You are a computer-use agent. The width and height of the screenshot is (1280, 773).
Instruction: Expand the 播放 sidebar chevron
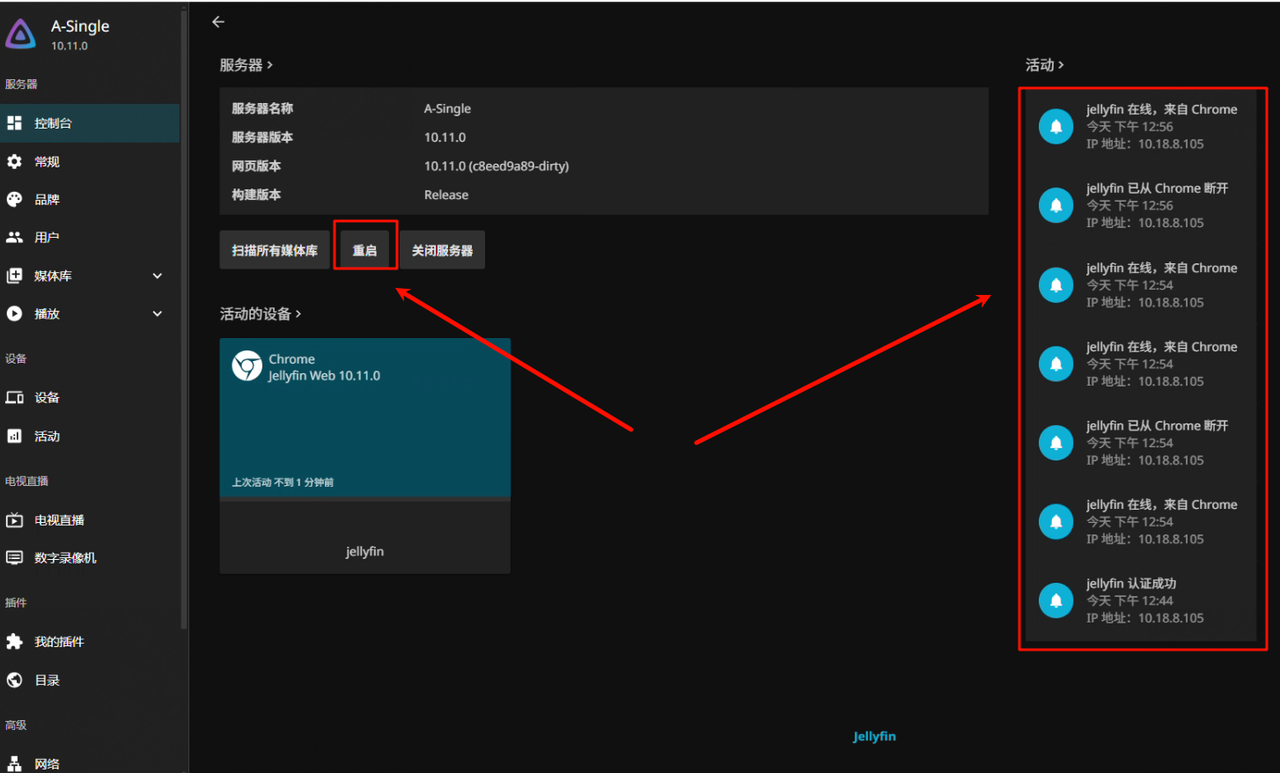click(157, 313)
